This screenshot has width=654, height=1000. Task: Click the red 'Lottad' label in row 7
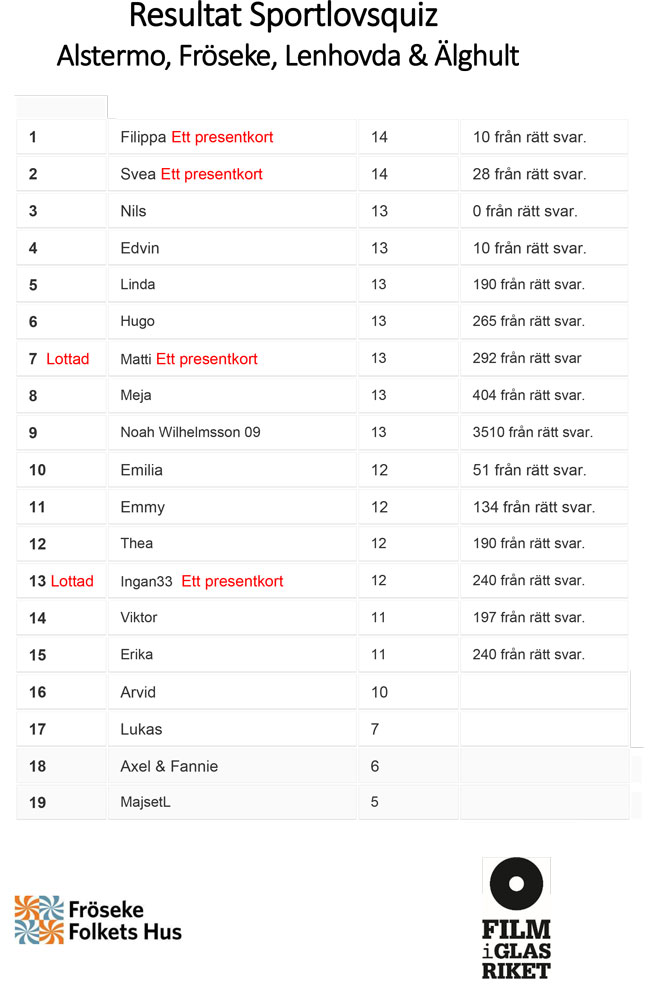pos(68,359)
